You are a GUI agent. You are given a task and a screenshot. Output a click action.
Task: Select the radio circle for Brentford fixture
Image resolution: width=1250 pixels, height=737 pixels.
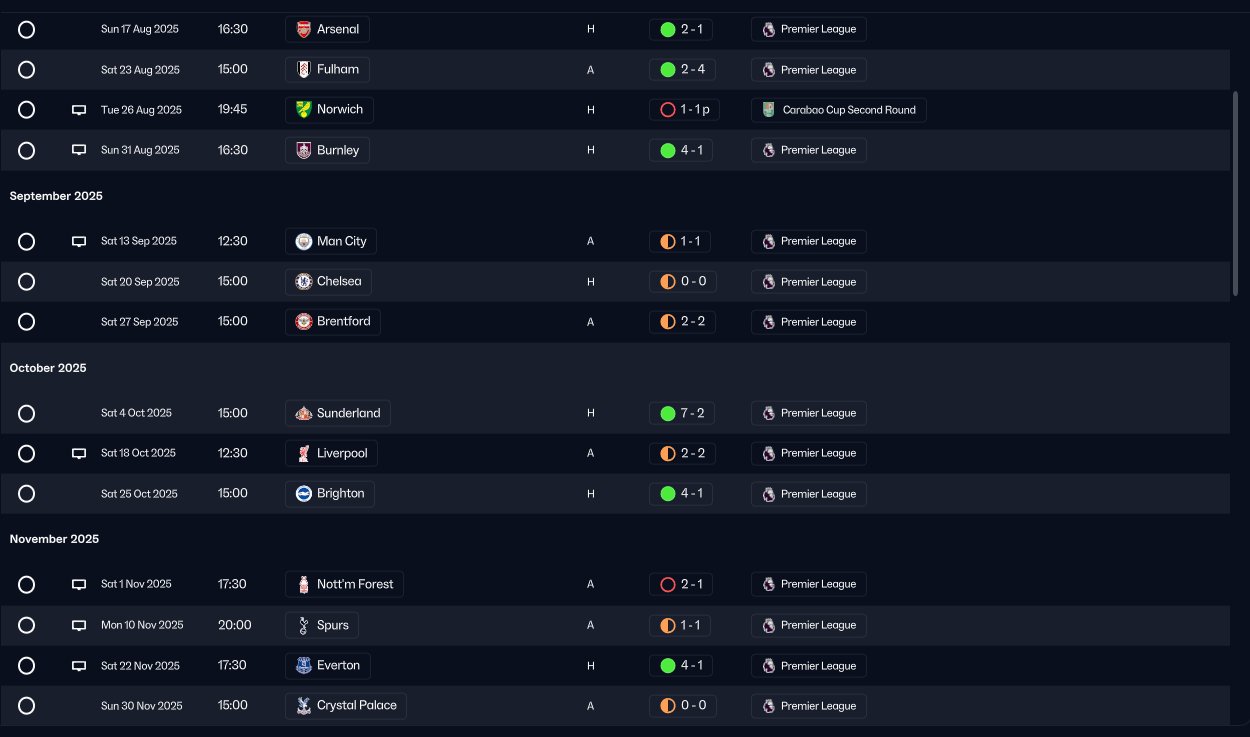pos(27,322)
